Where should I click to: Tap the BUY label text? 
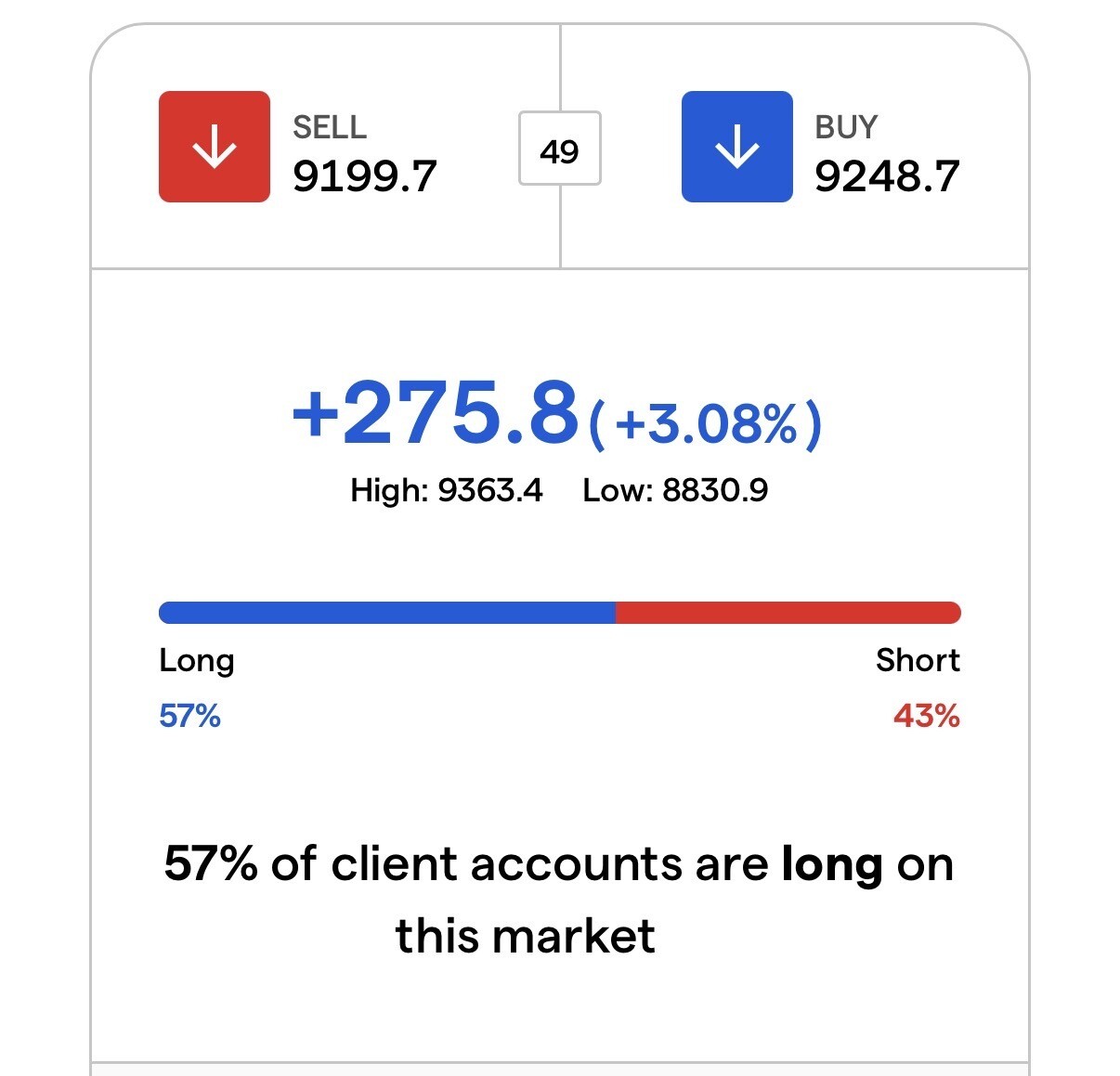pyautogui.click(x=846, y=127)
